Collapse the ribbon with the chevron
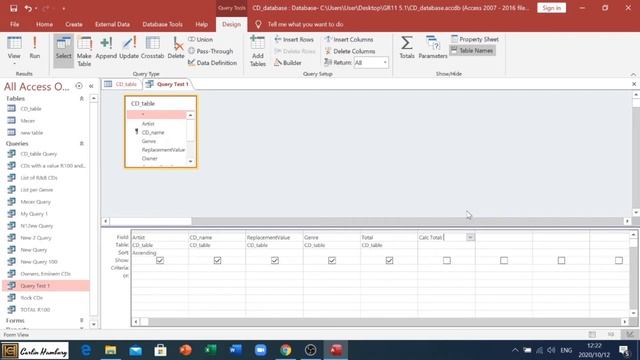 click(633, 74)
